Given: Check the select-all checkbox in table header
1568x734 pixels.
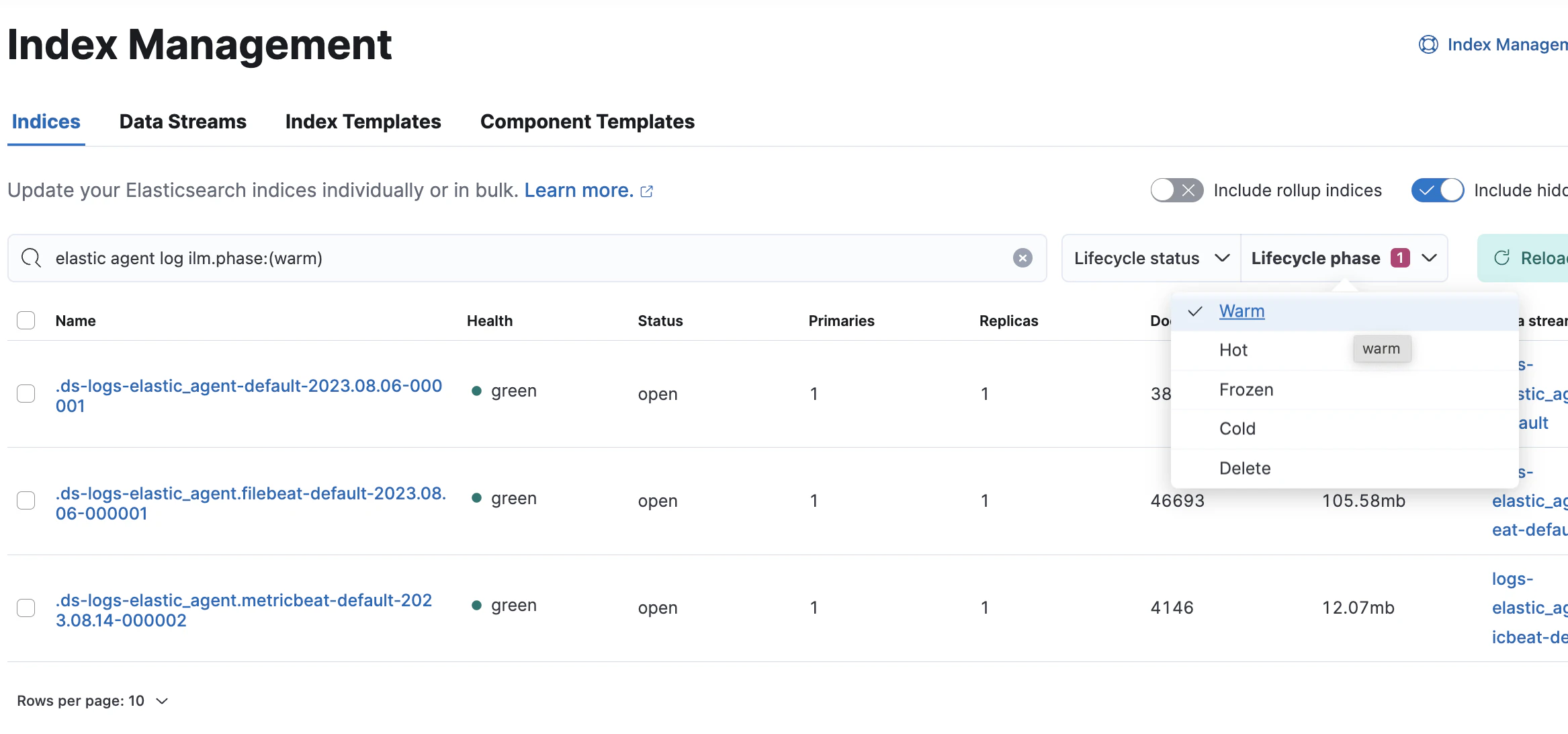Looking at the screenshot, I should 26,321.
